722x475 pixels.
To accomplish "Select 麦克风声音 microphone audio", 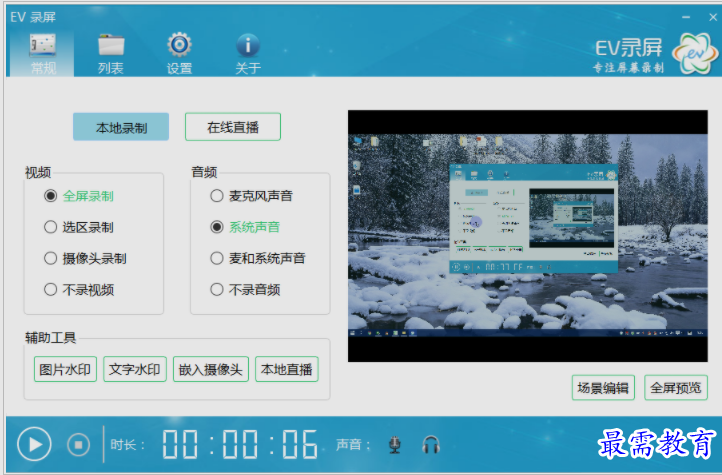I will coord(251,196).
